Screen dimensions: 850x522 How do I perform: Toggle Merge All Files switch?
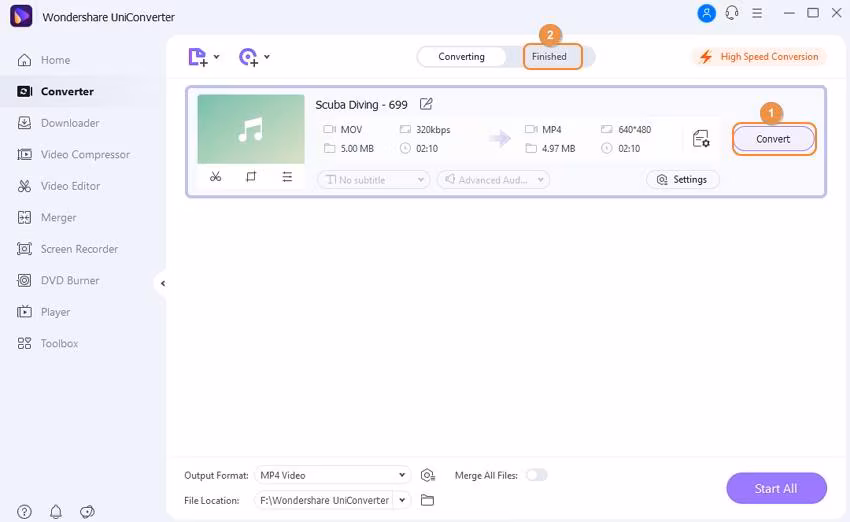click(x=537, y=475)
